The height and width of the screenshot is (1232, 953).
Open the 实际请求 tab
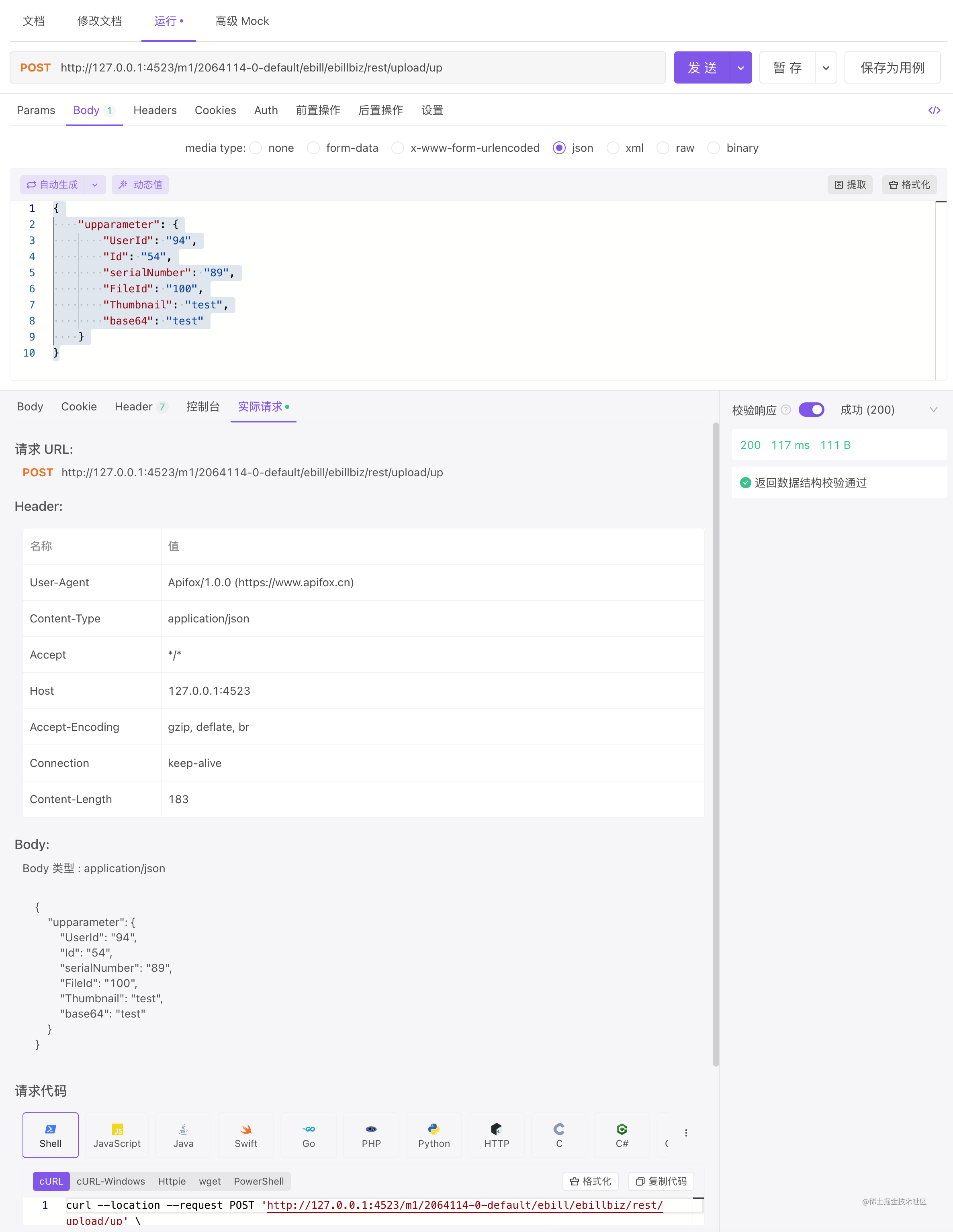pos(264,406)
